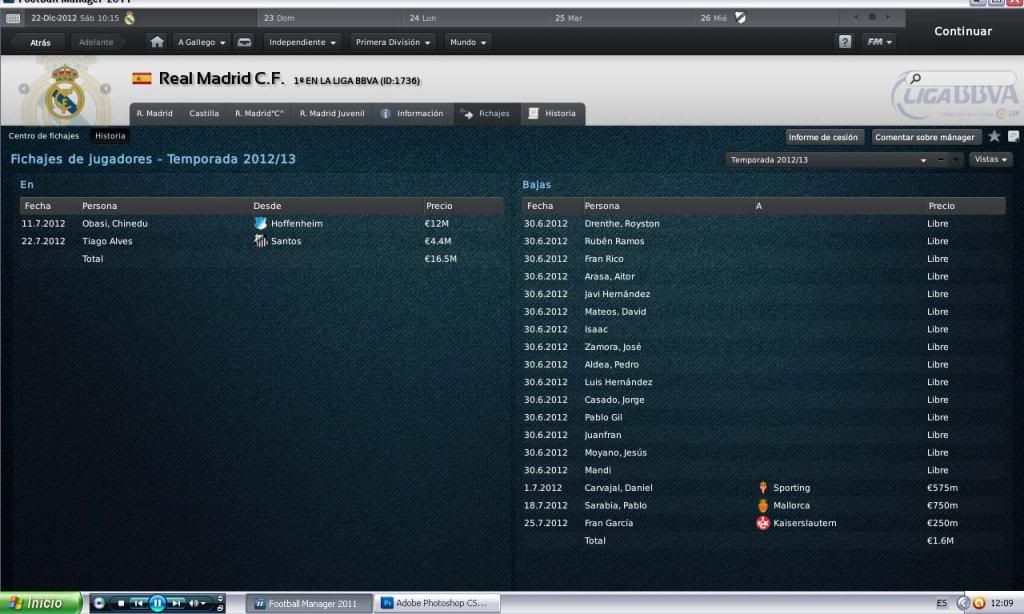This screenshot has height=614, width=1024.
Task: Sort departures by Fecha column header
Action: [x=539, y=206]
